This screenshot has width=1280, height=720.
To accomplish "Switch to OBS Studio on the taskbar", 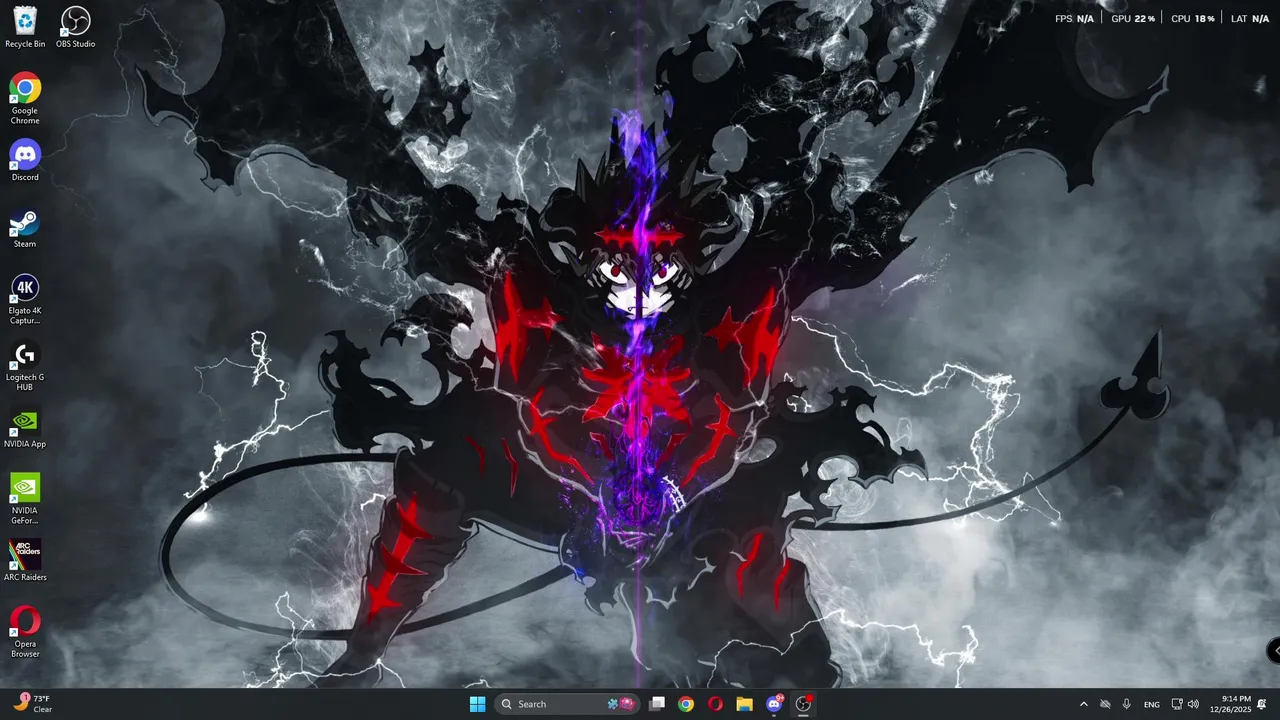I will click(x=803, y=704).
